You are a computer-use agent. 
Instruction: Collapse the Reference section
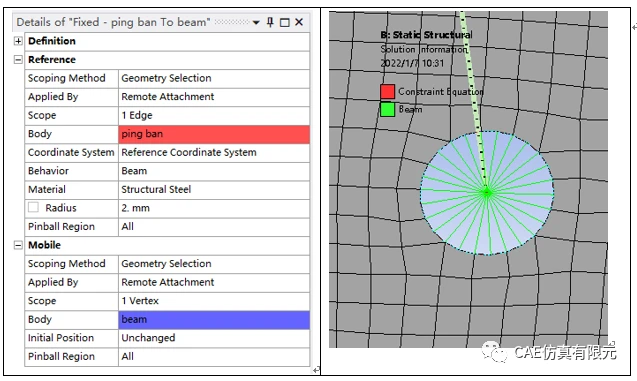[x=18, y=60]
